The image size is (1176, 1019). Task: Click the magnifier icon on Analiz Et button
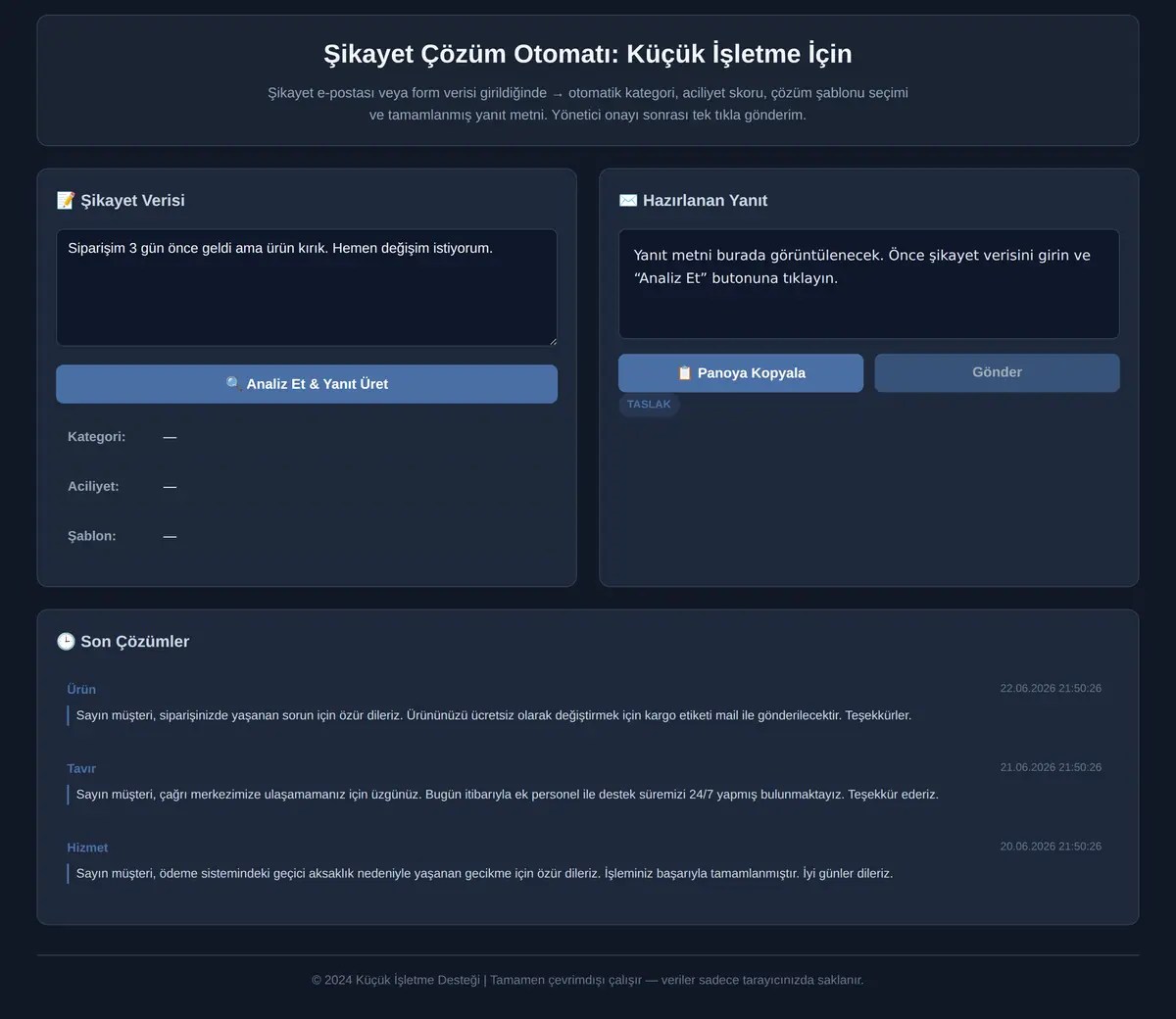234,384
